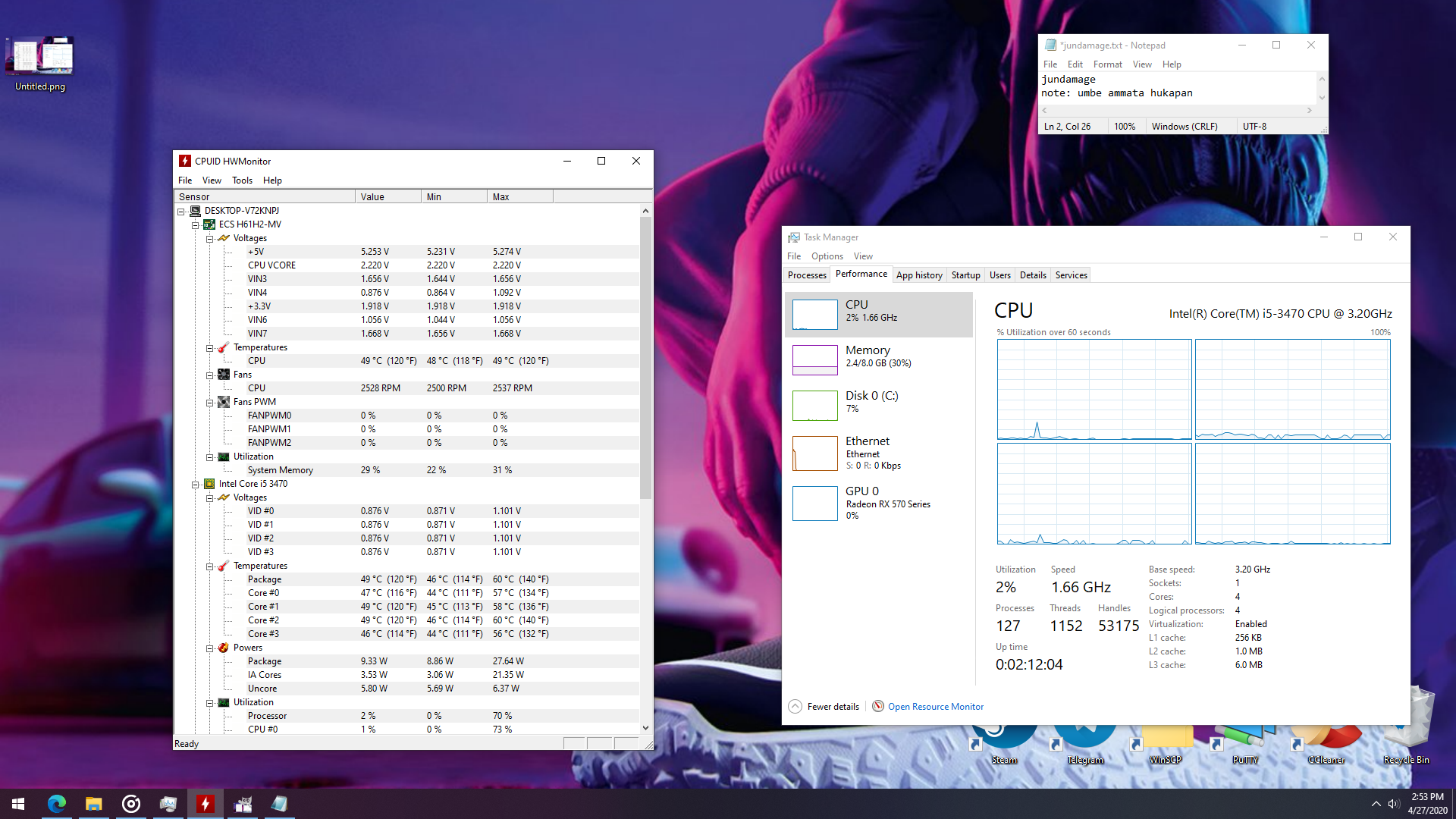The image size is (1456, 819).
Task: Open the Options menu in Task Manager
Action: (827, 256)
